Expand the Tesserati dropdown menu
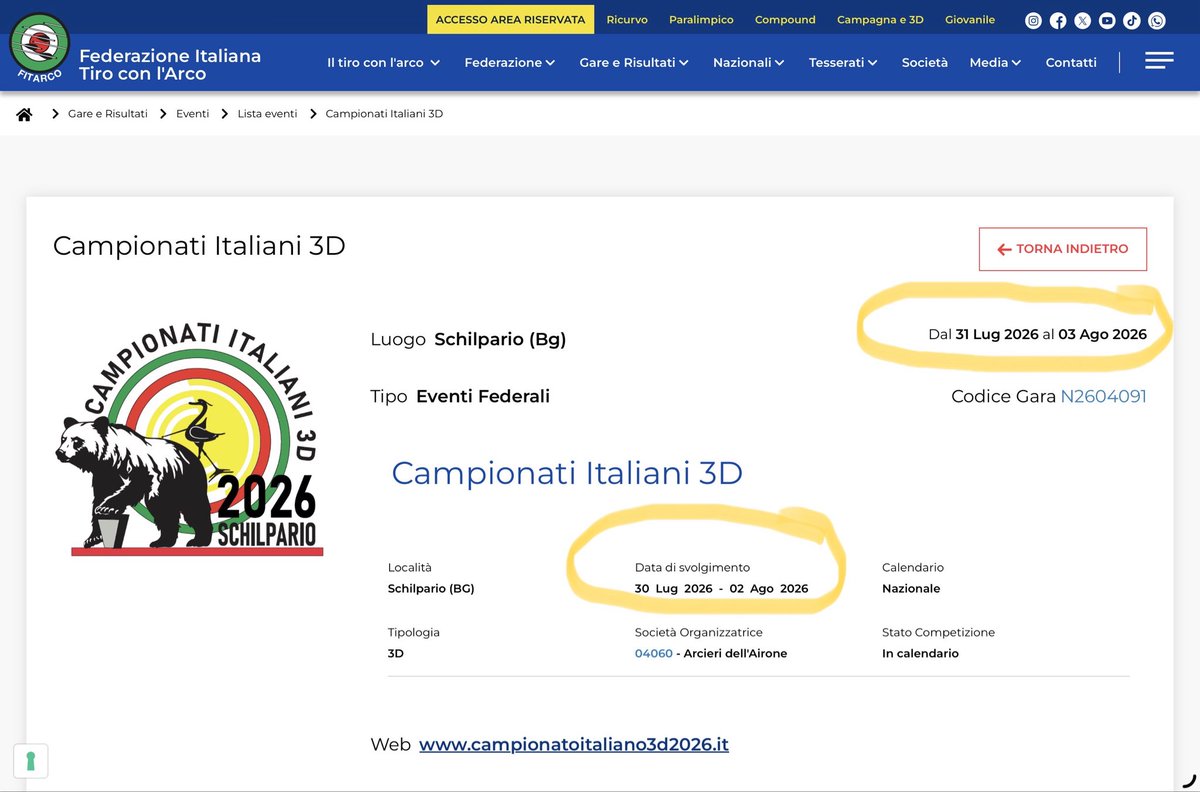Viewport: 1200px width, 792px height. click(x=843, y=62)
